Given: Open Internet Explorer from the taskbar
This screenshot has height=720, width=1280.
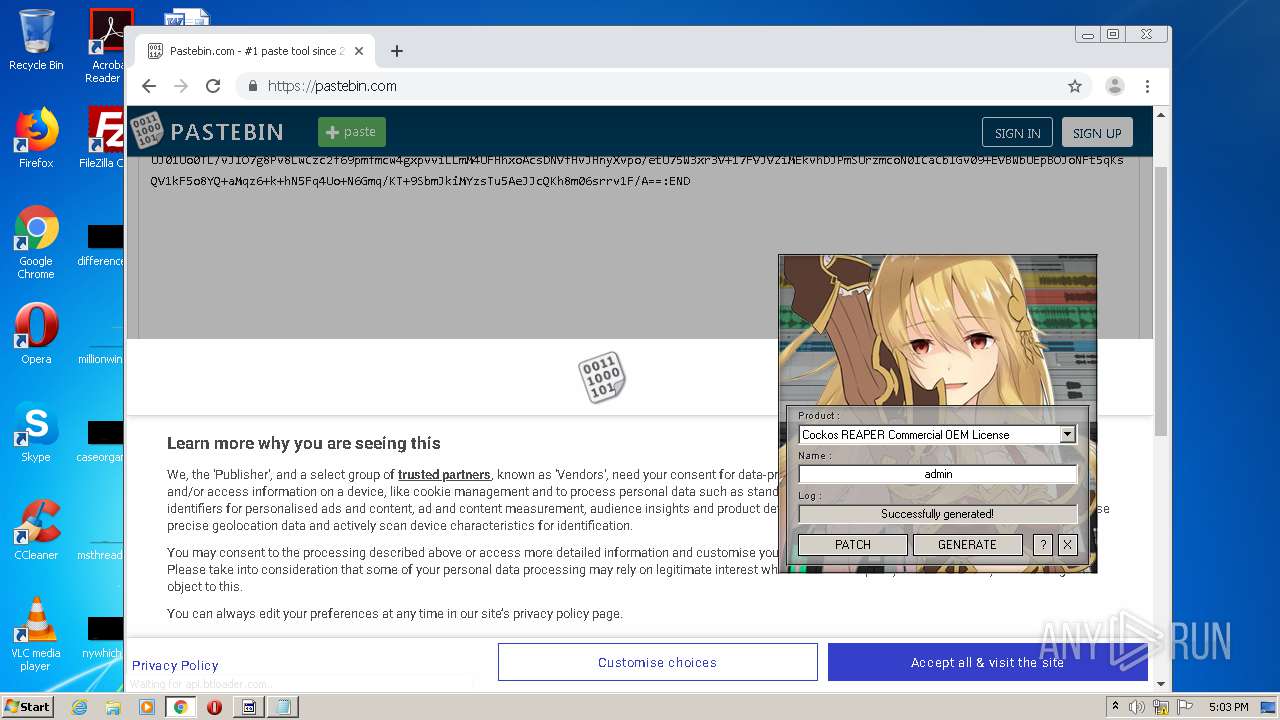Looking at the screenshot, I should point(79,707).
